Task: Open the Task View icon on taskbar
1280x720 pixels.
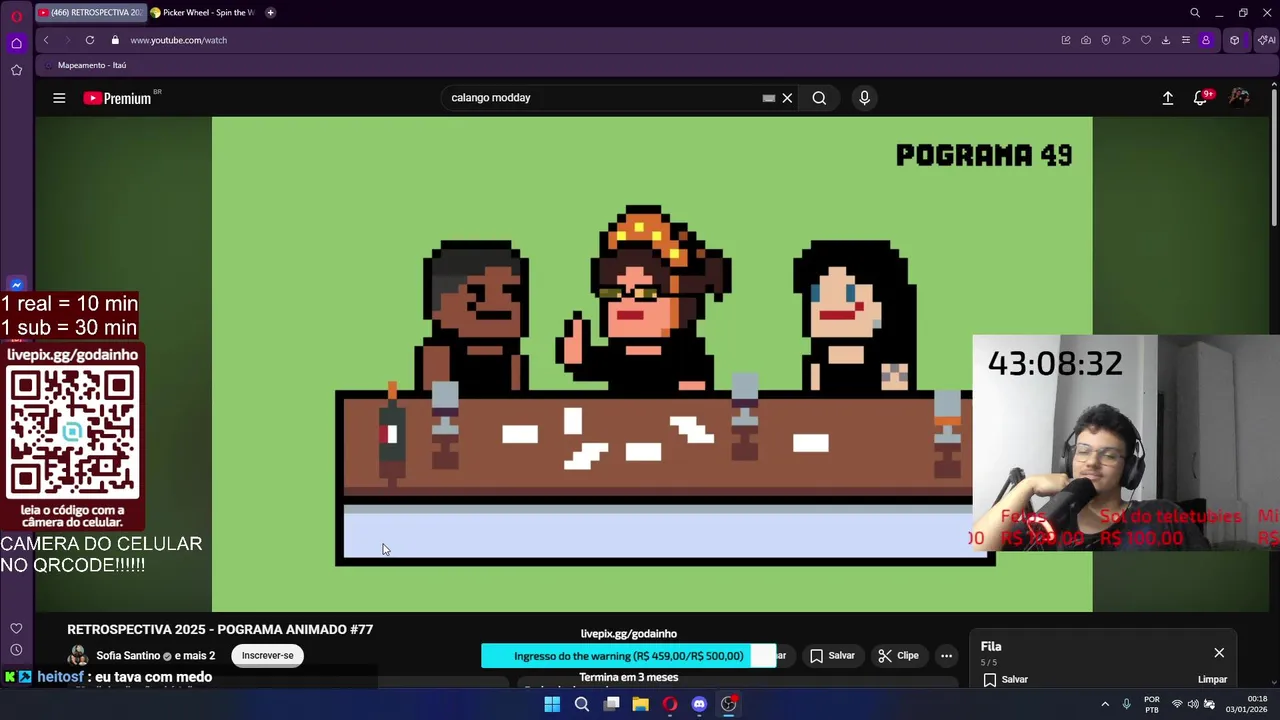Action: 611,704
